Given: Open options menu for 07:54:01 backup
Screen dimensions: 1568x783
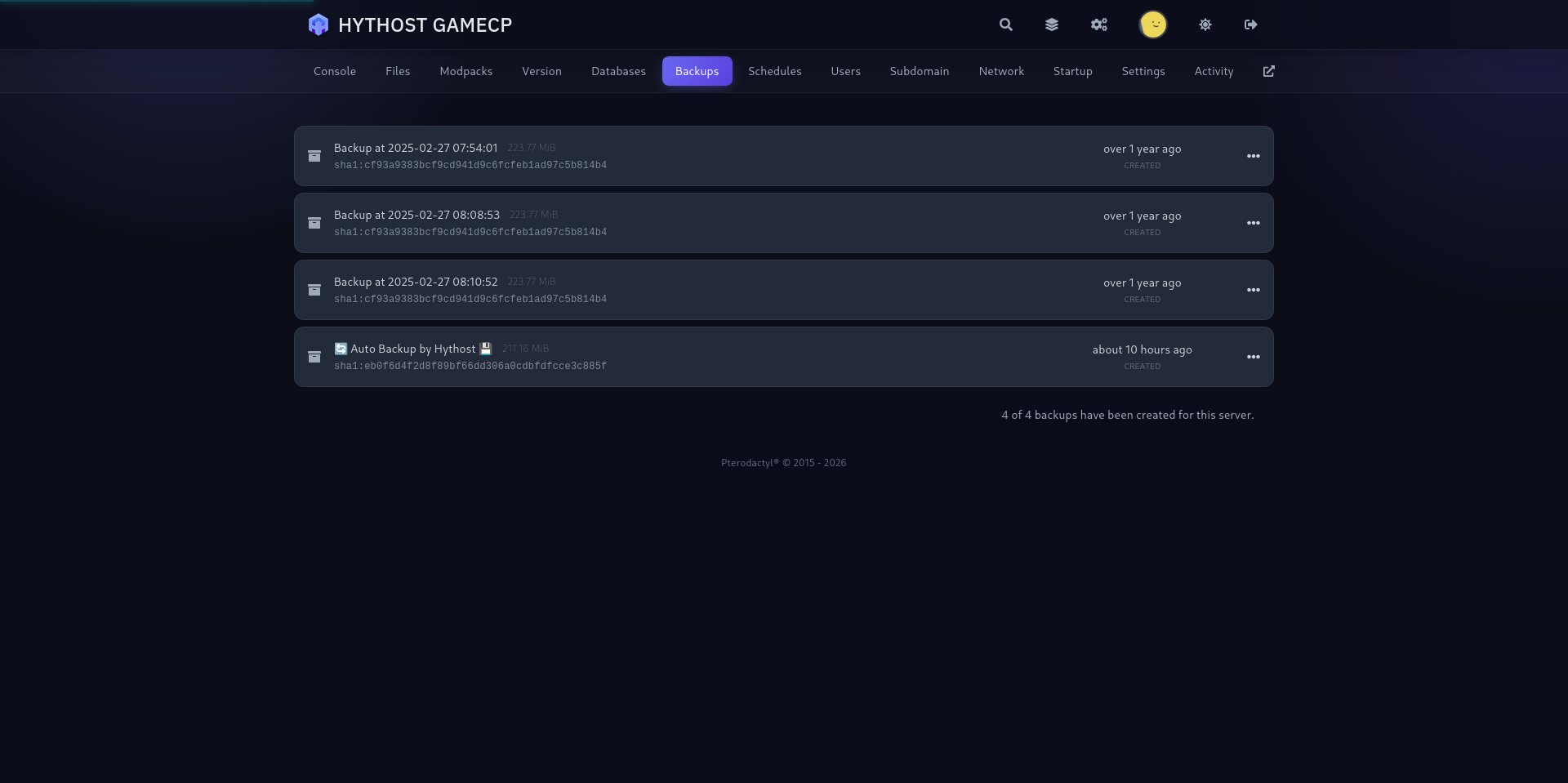Looking at the screenshot, I should click(1254, 156).
